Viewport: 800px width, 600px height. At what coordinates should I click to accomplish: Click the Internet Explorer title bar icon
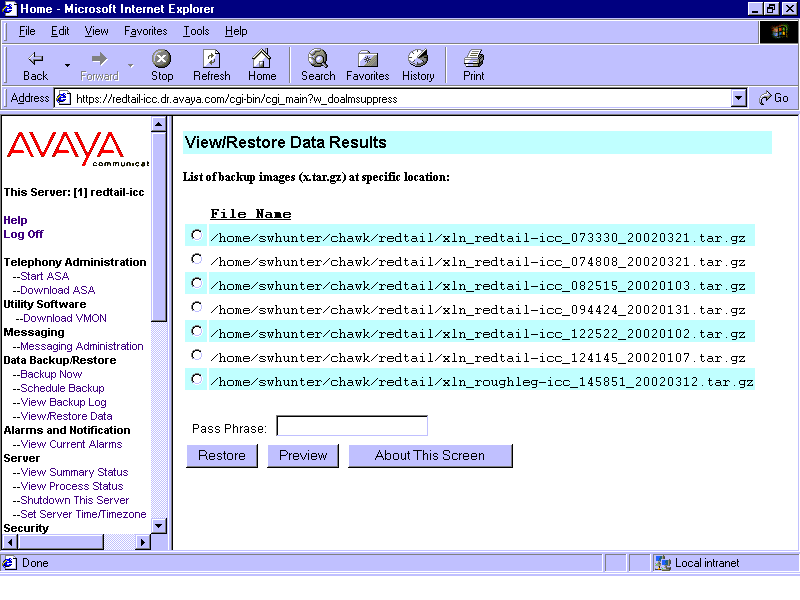click(9, 9)
